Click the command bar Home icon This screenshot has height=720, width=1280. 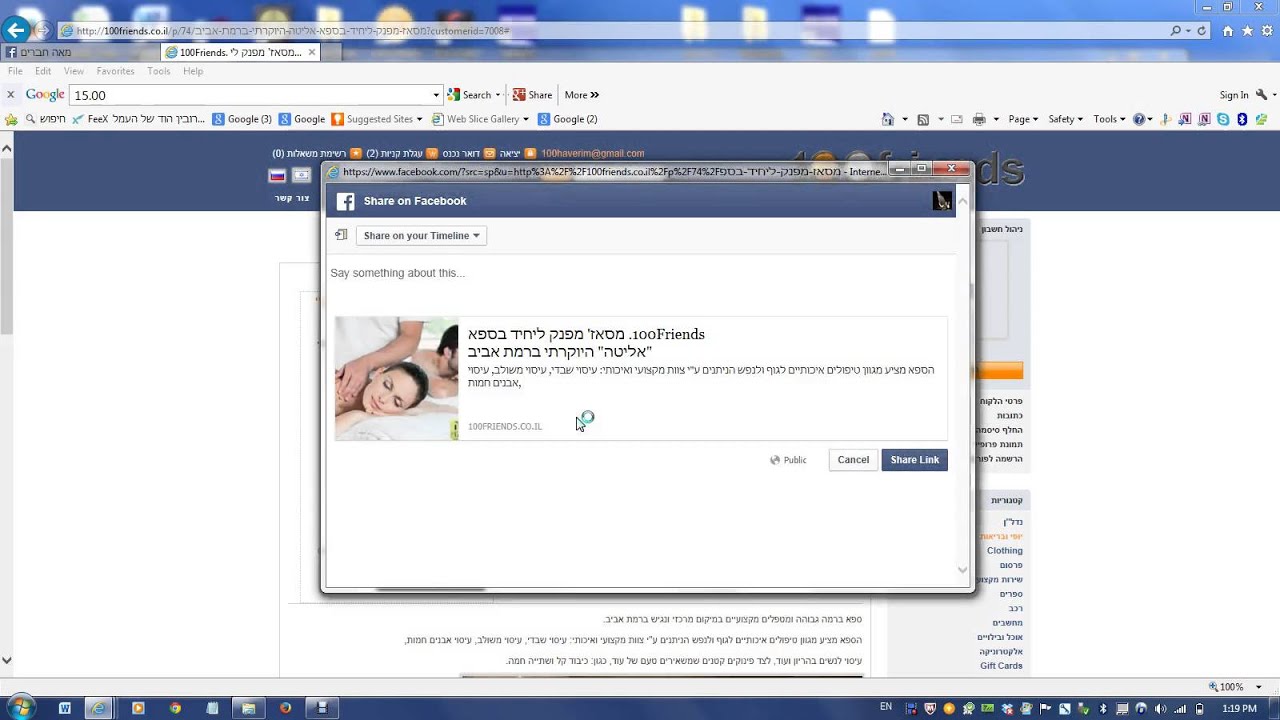pos(888,119)
